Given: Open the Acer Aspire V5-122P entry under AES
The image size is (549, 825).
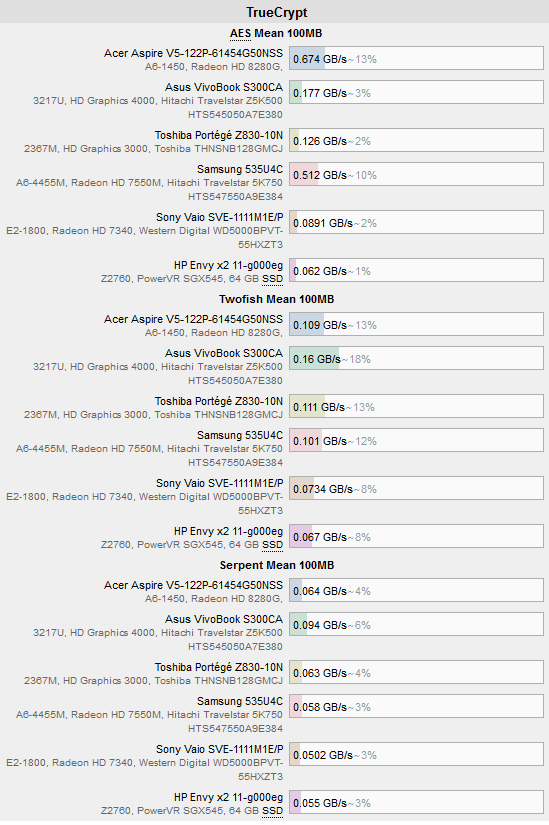Looking at the screenshot, I should coord(193,53).
